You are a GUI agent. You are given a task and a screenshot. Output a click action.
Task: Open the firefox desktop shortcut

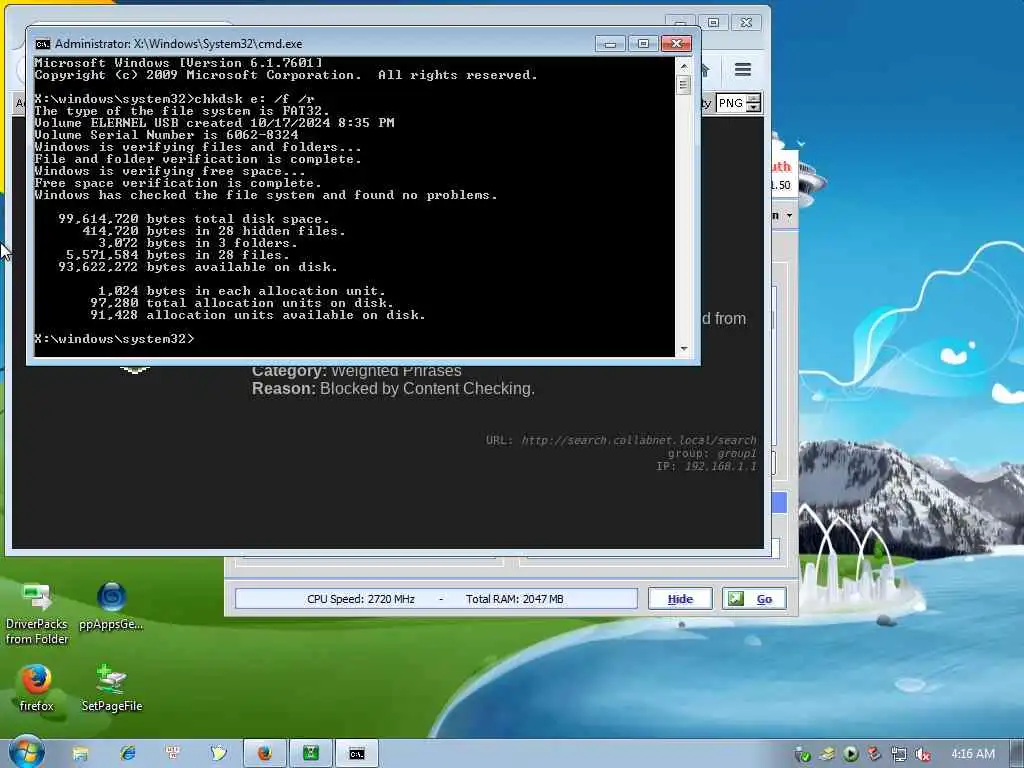tap(37, 687)
